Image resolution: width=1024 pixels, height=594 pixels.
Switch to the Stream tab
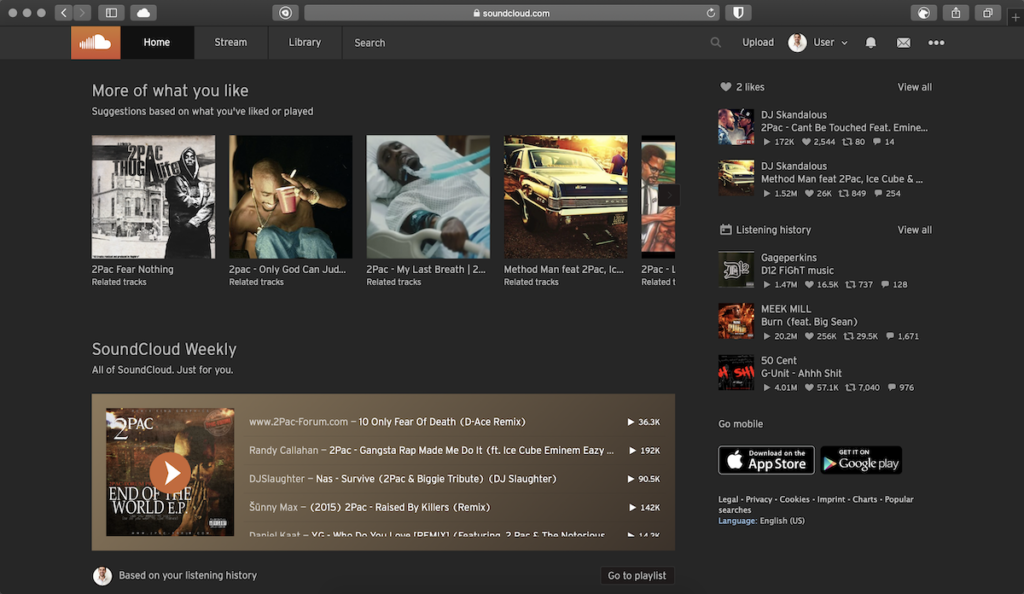[230, 42]
